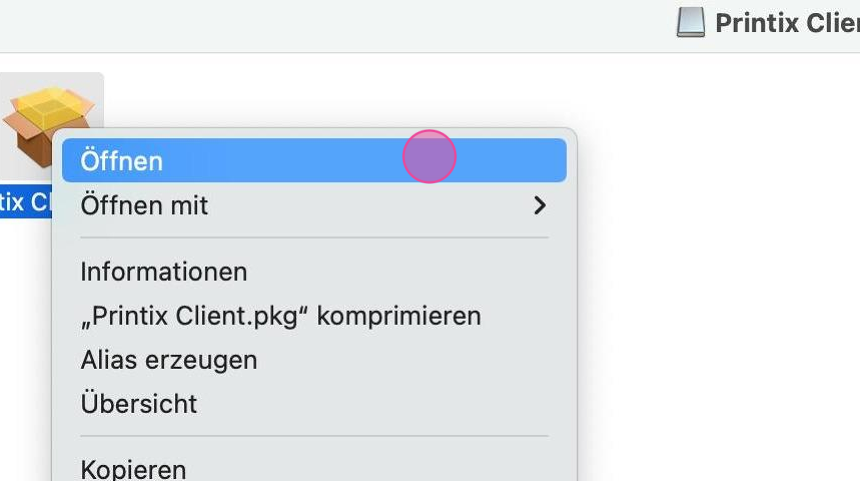Click the chevron at right of Öffnen mit
This screenshot has width=860, height=481.
pos(540,205)
